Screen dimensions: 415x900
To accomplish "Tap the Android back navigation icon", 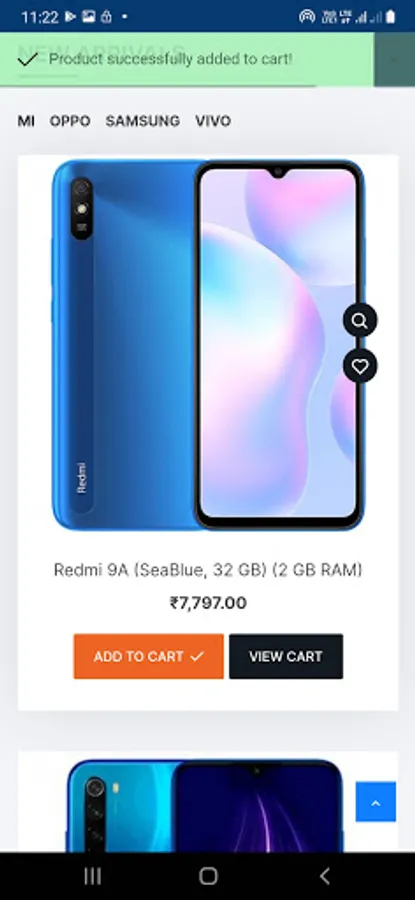I will coord(324,876).
